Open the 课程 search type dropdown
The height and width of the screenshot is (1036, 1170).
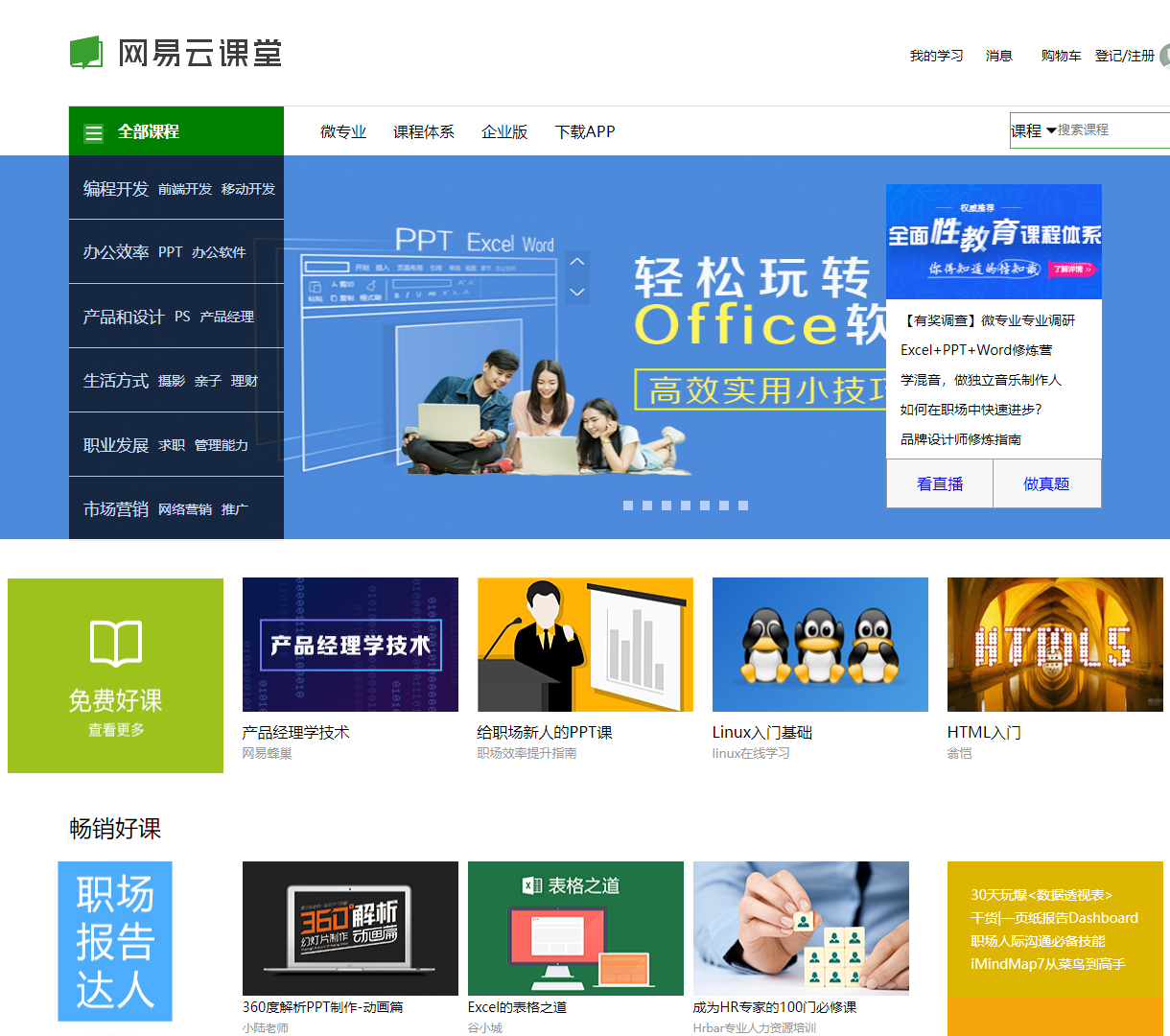[1030, 130]
